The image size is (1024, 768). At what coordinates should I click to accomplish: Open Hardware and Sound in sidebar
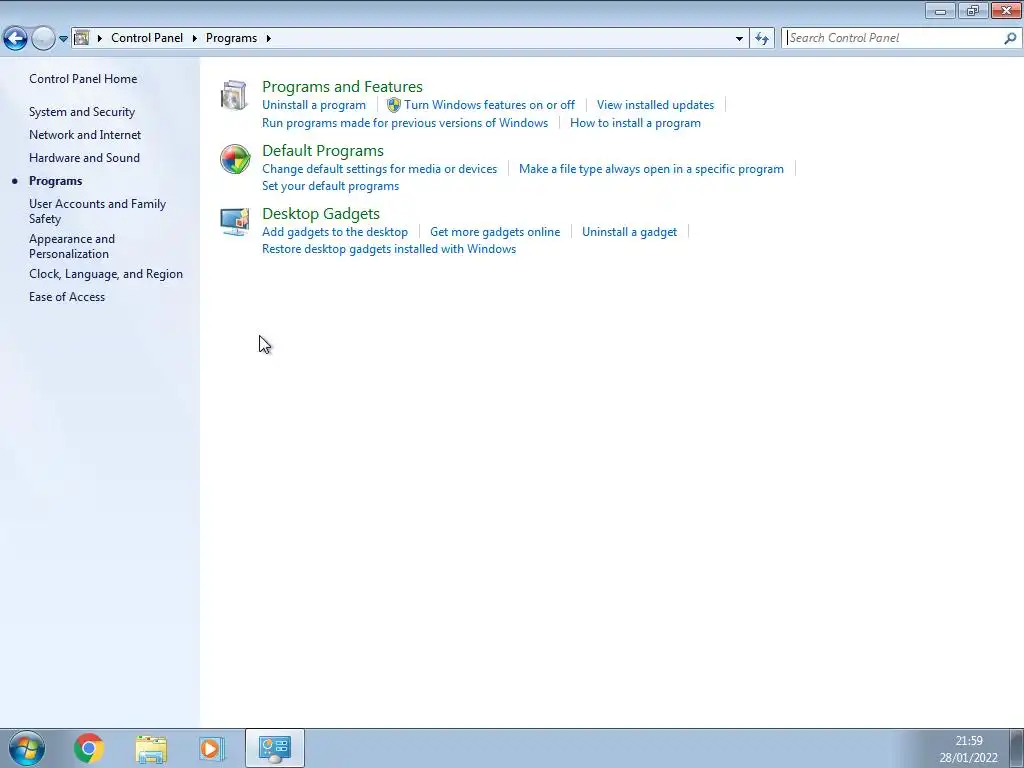click(84, 157)
